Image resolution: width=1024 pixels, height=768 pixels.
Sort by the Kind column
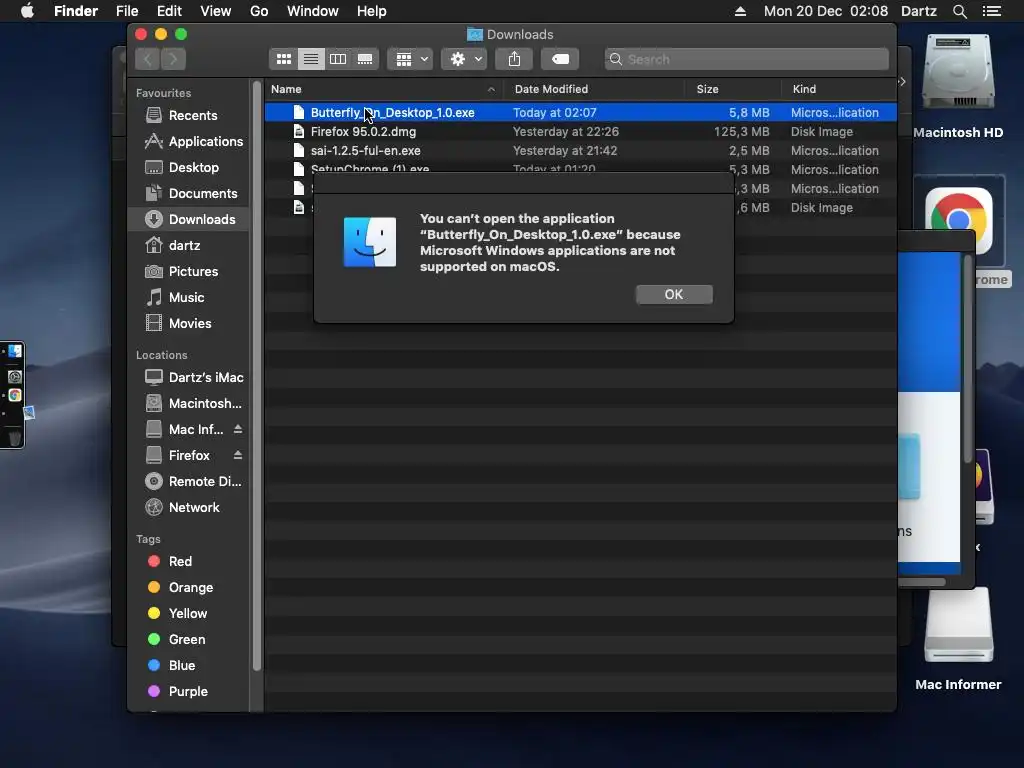click(839, 89)
